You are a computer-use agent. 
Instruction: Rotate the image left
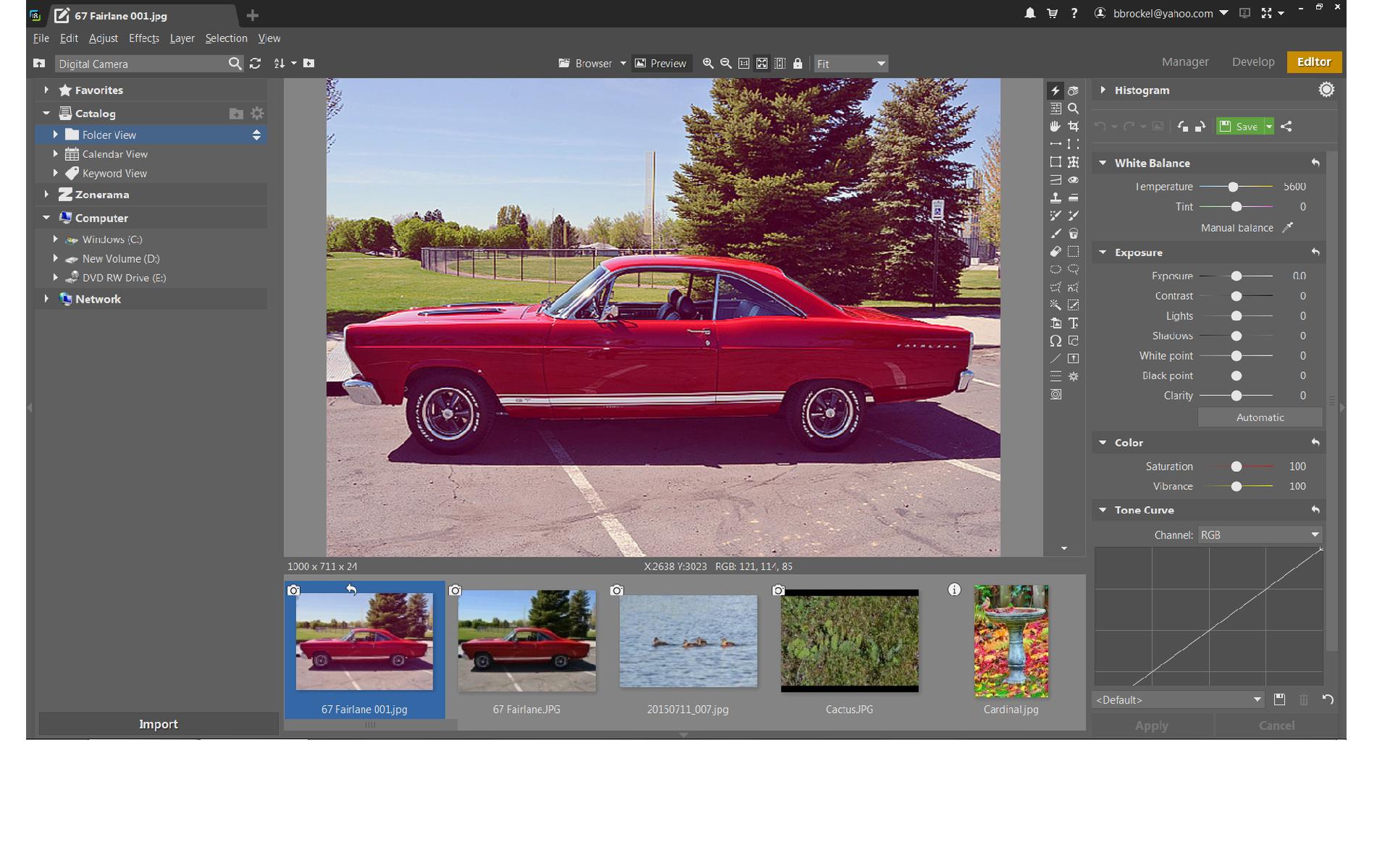(x=1182, y=127)
